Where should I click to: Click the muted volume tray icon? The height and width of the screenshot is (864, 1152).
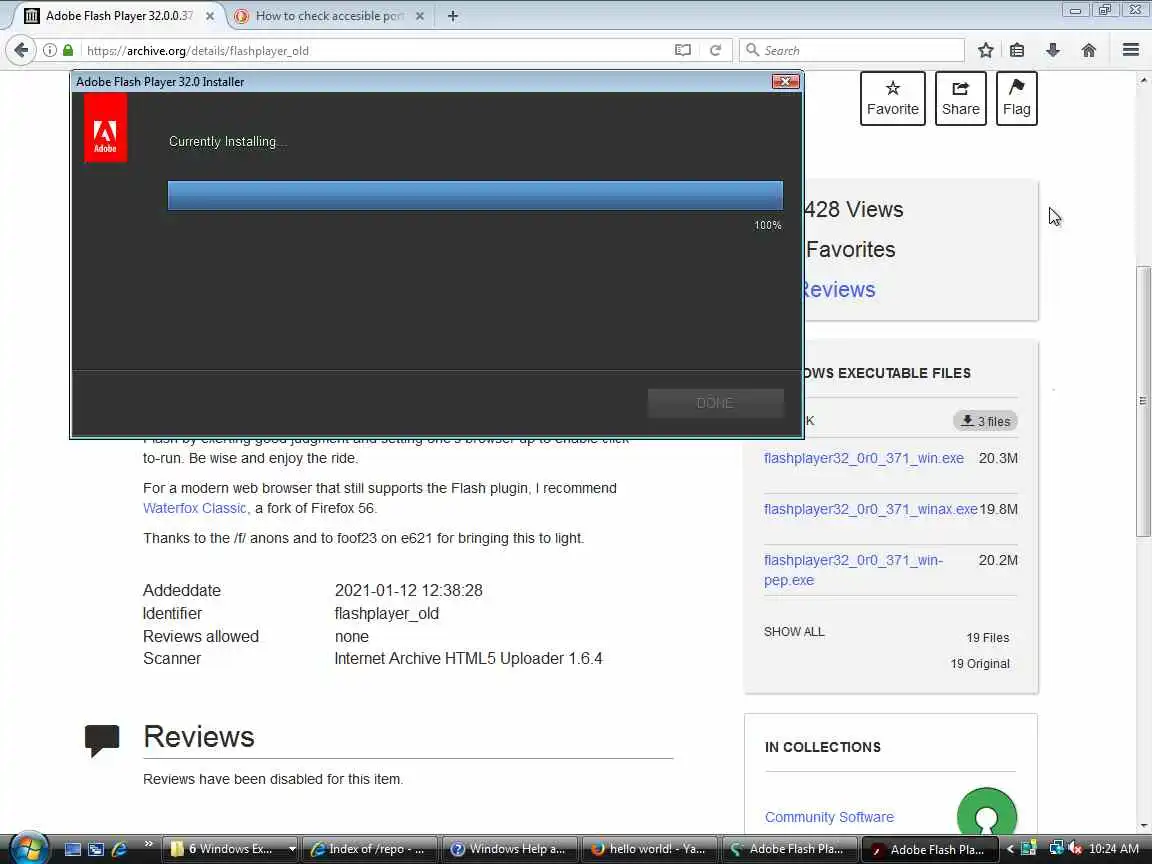(1075, 849)
